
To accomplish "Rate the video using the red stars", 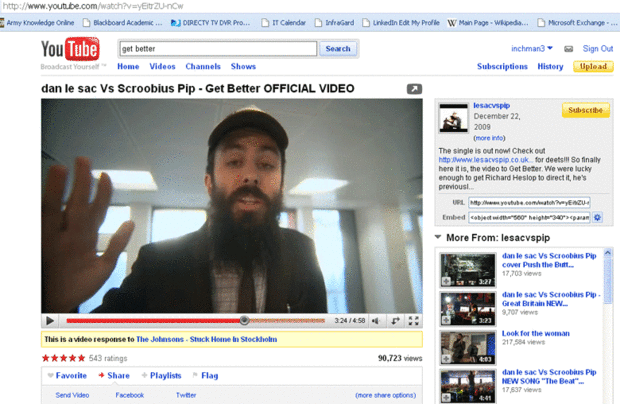I will pyautogui.click(x=63, y=358).
